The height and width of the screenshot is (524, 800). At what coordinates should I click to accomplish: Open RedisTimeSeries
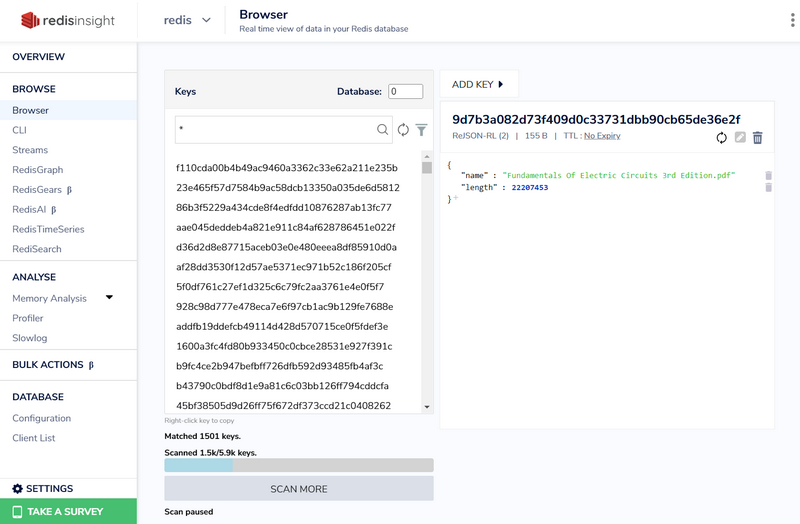click(48, 229)
